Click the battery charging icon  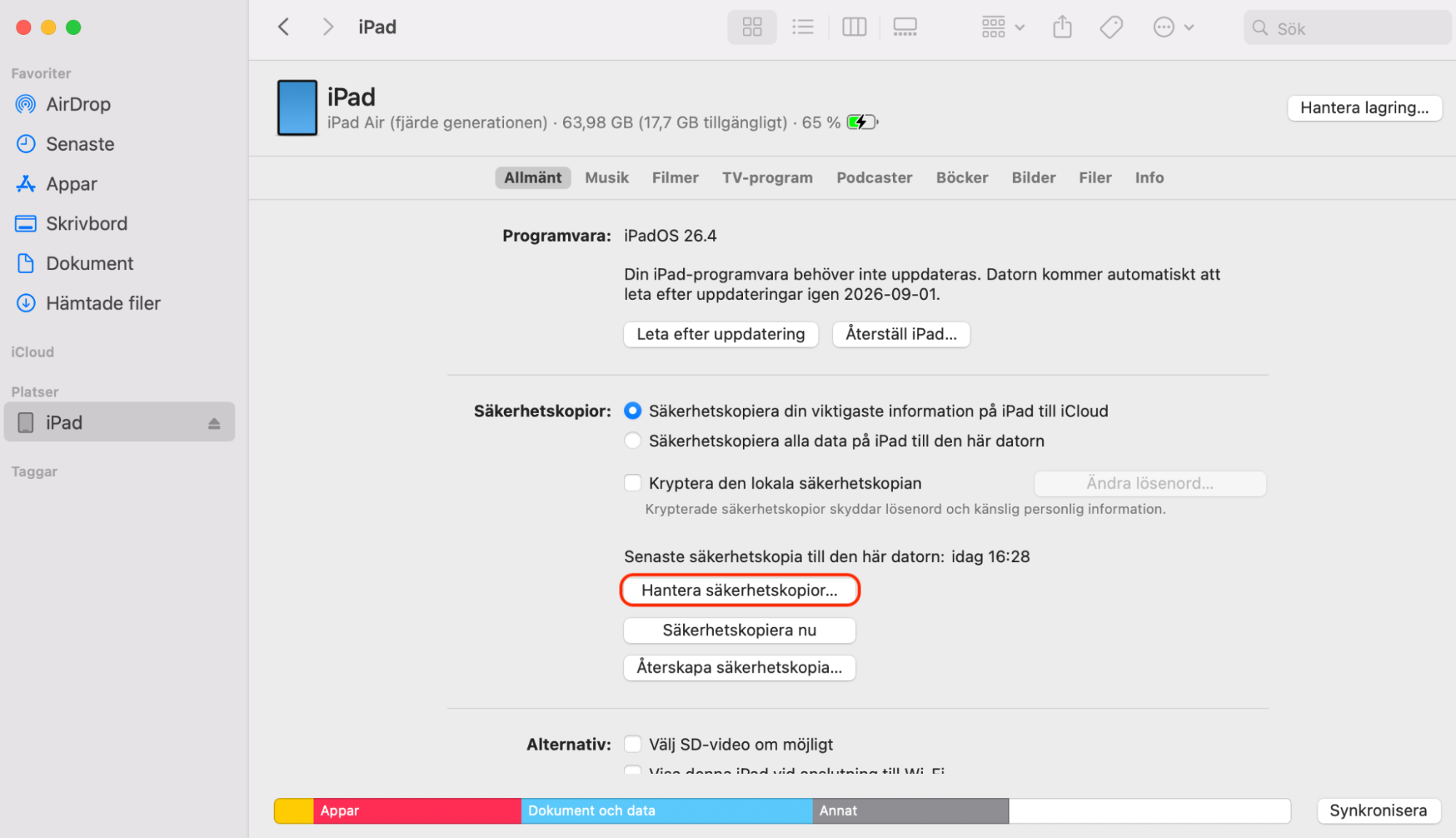tap(862, 122)
